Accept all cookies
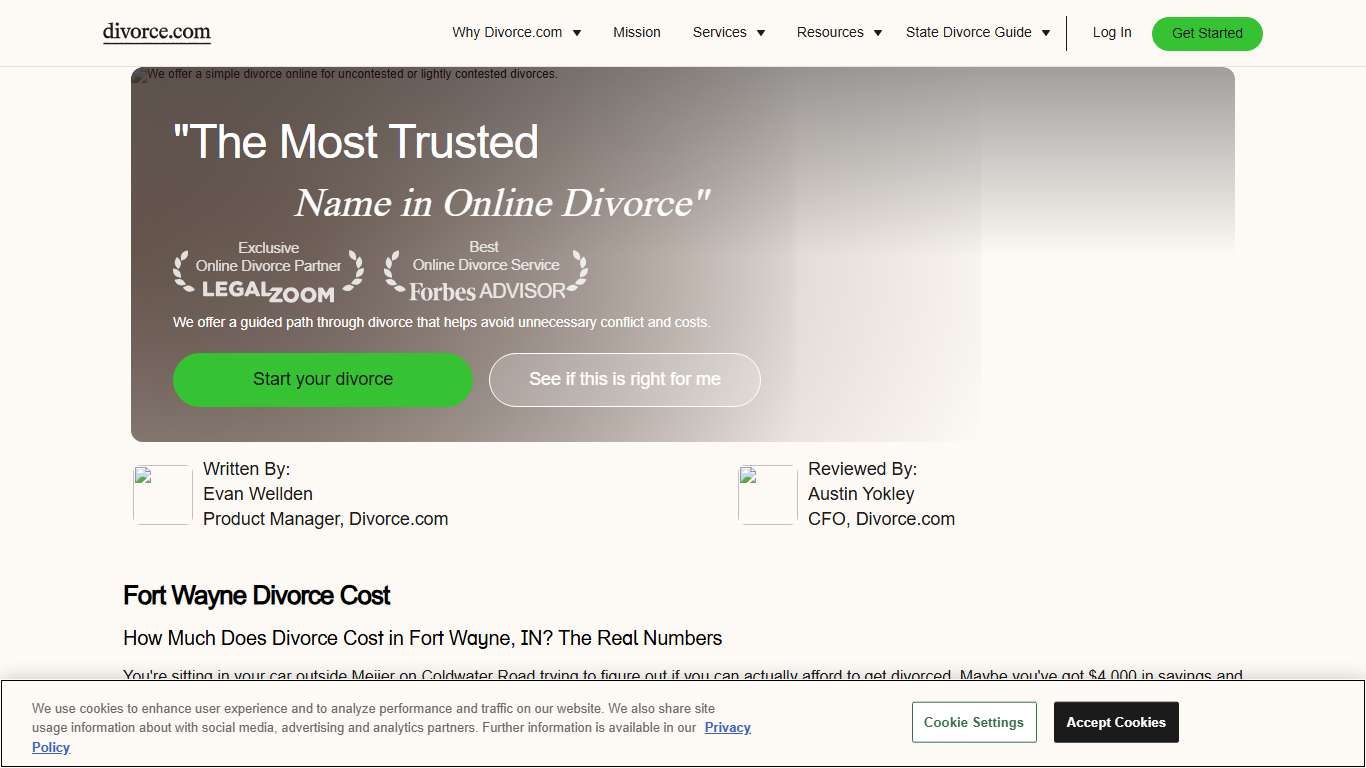This screenshot has width=1366, height=768. point(1115,722)
